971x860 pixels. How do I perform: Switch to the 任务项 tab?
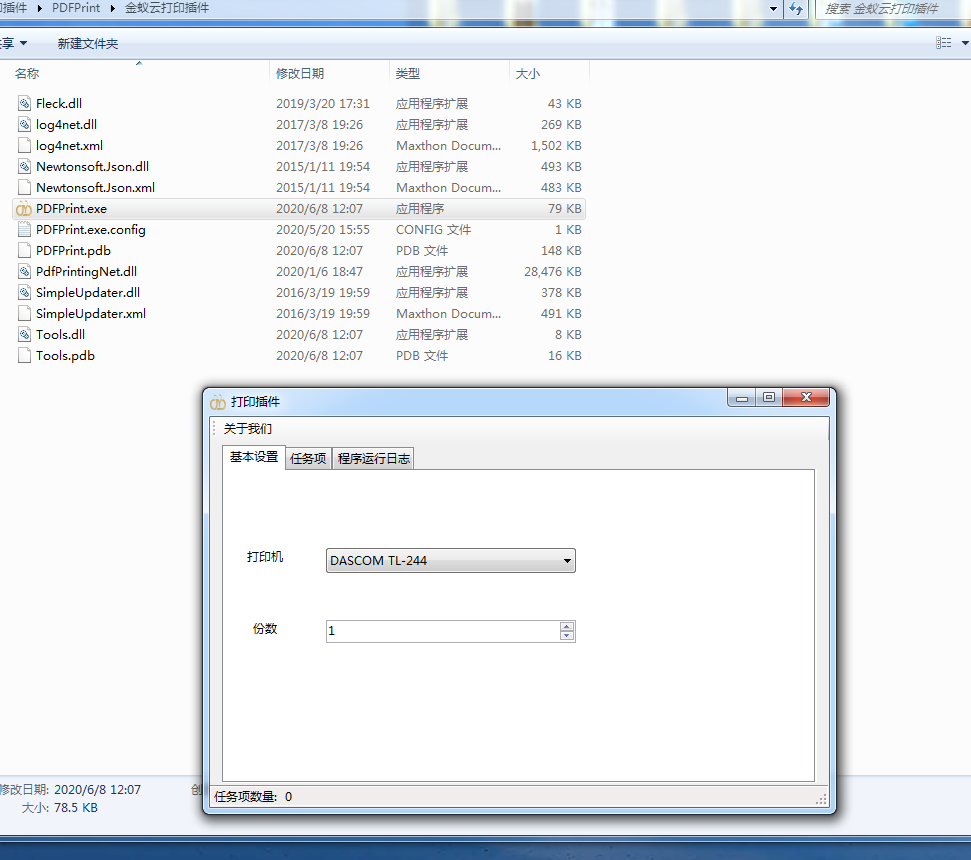point(308,459)
